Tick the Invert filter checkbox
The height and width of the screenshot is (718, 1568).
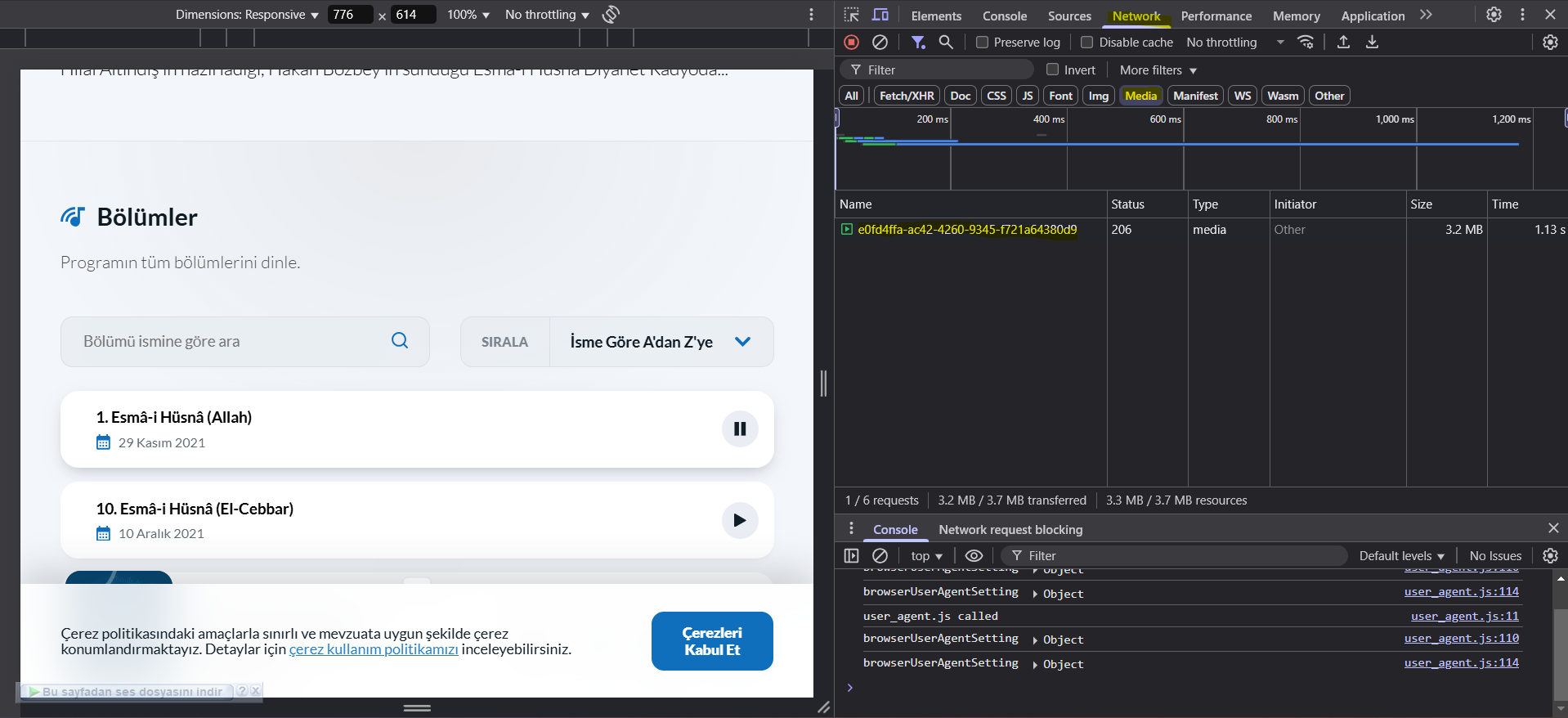(1053, 70)
